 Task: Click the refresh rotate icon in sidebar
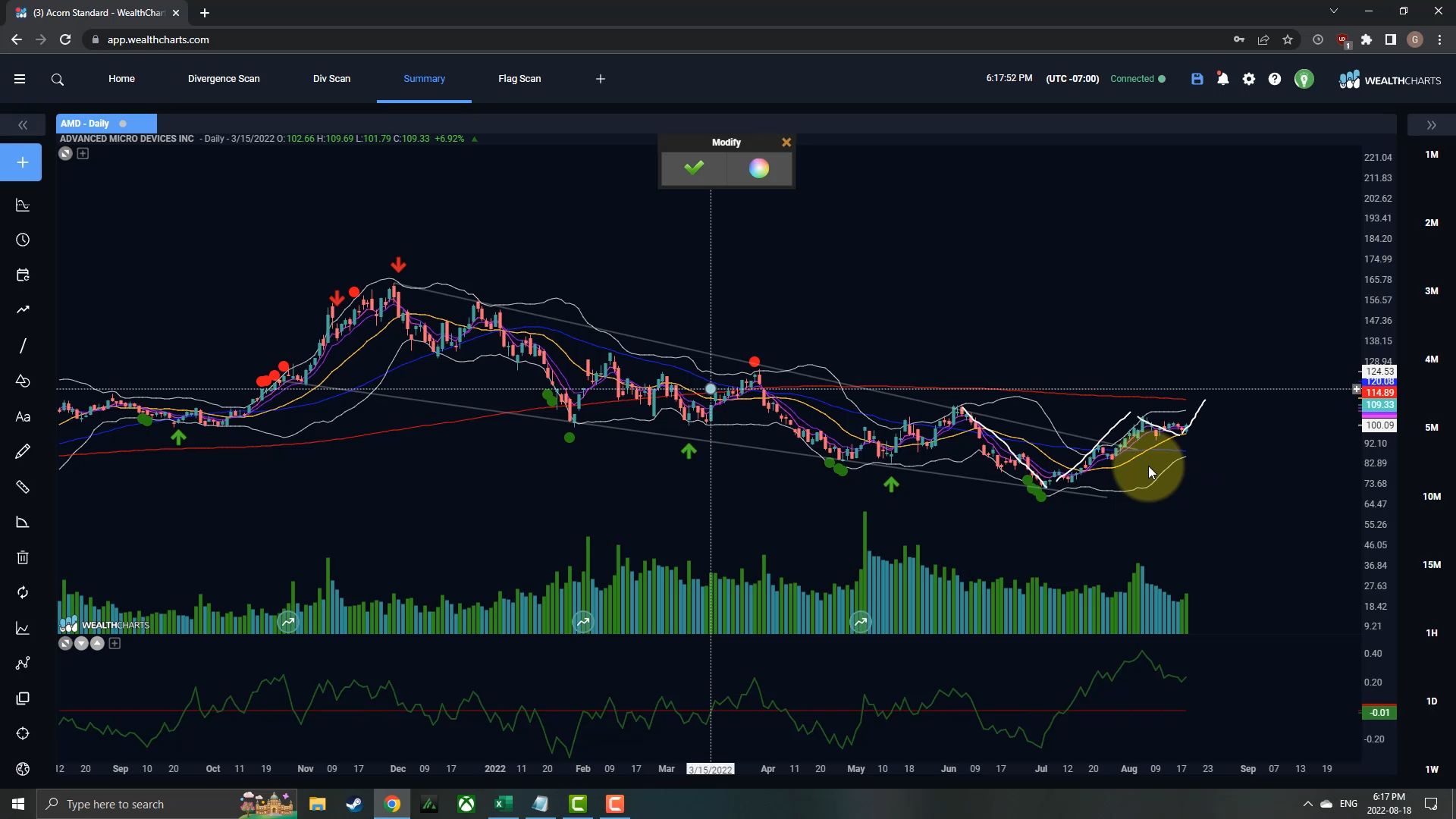pos(23,592)
